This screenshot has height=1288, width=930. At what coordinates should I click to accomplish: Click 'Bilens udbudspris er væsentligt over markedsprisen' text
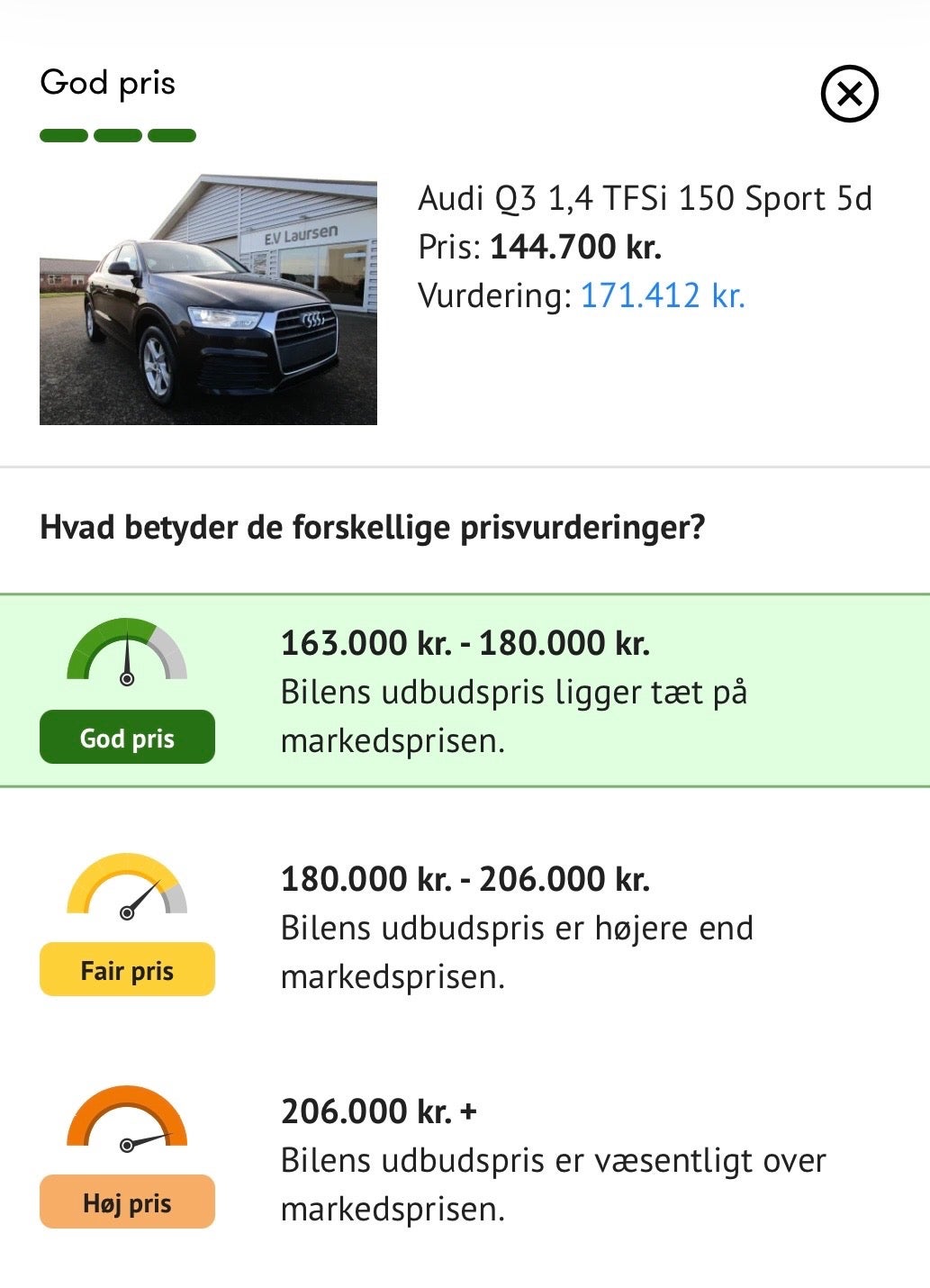pos(553,1184)
